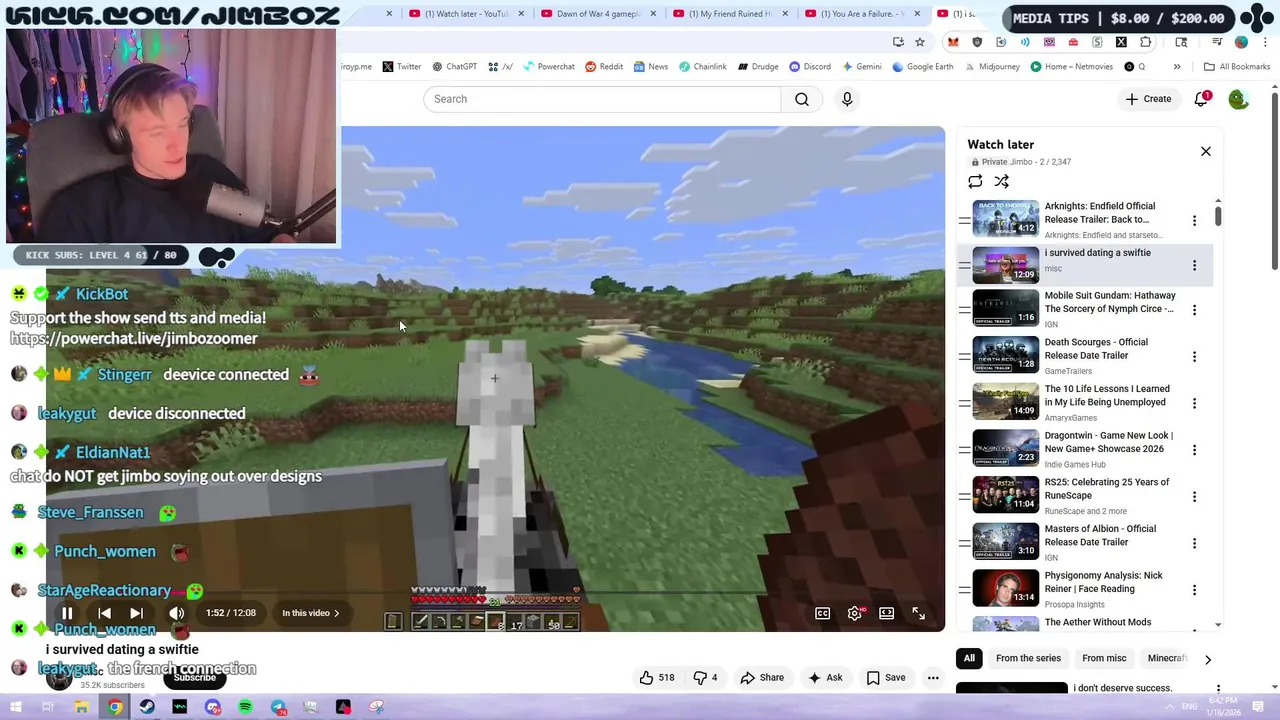
Task: Open options for Dragontwin playlist item
Action: 1194,450
